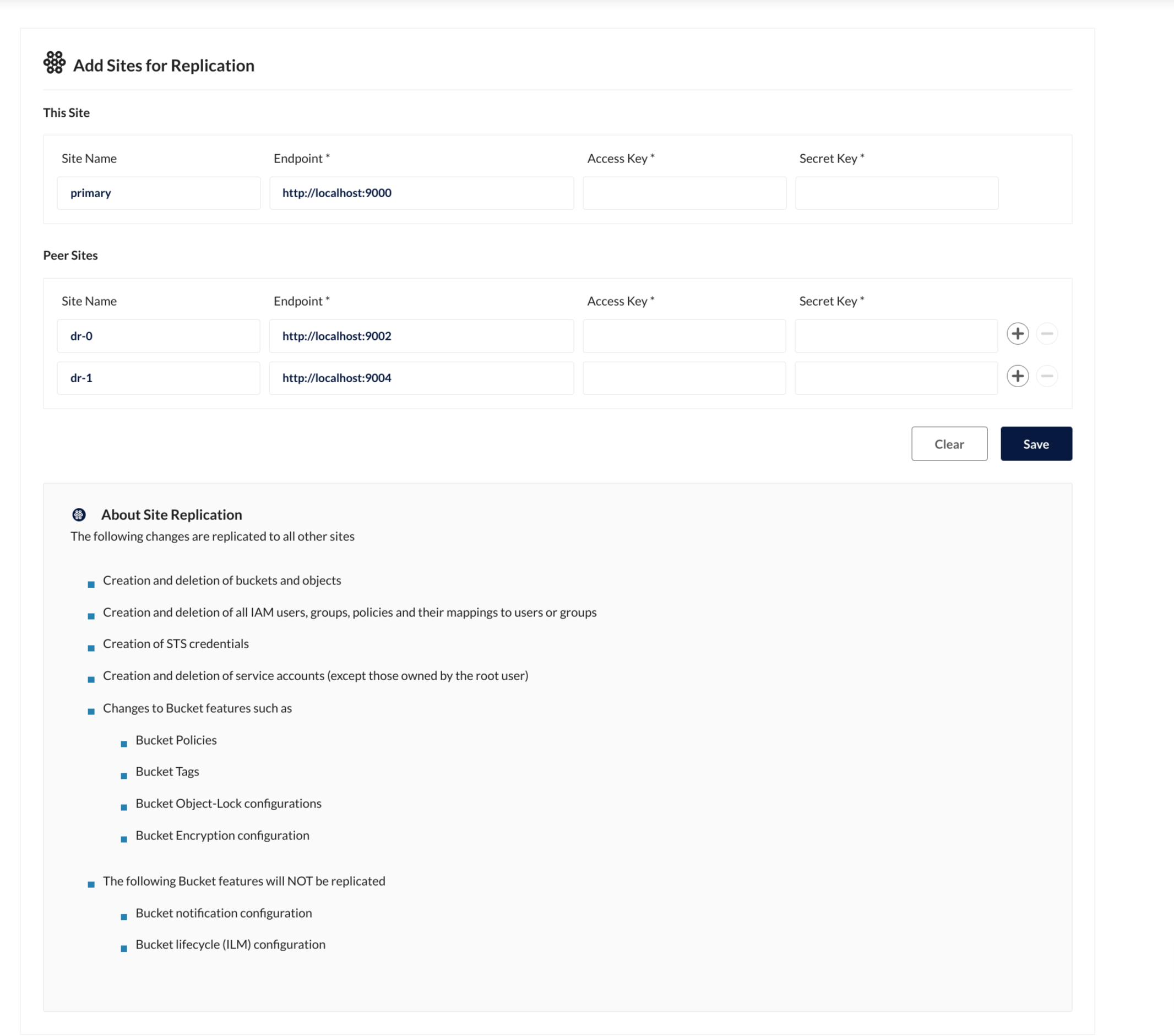This screenshot has height=1036, width=1174.
Task: Edit the dr-1 Site Name field
Action: point(159,378)
